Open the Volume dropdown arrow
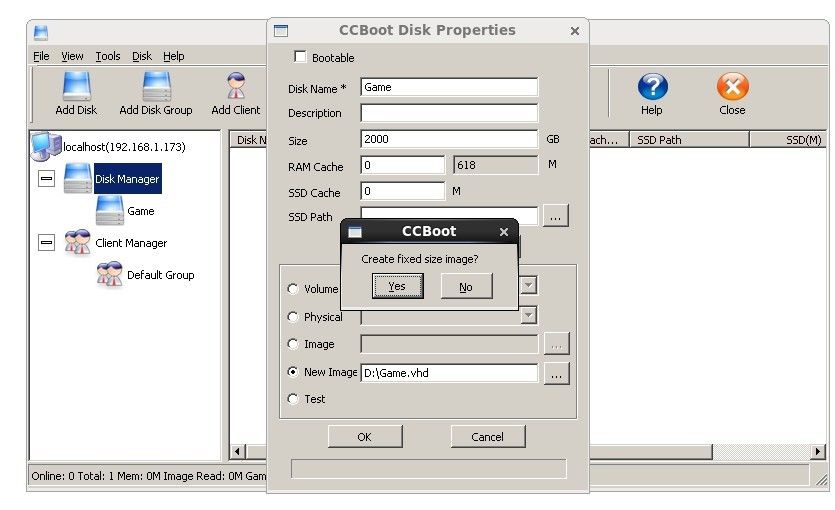Screen dimensions: 835x510 click(528, 285)
